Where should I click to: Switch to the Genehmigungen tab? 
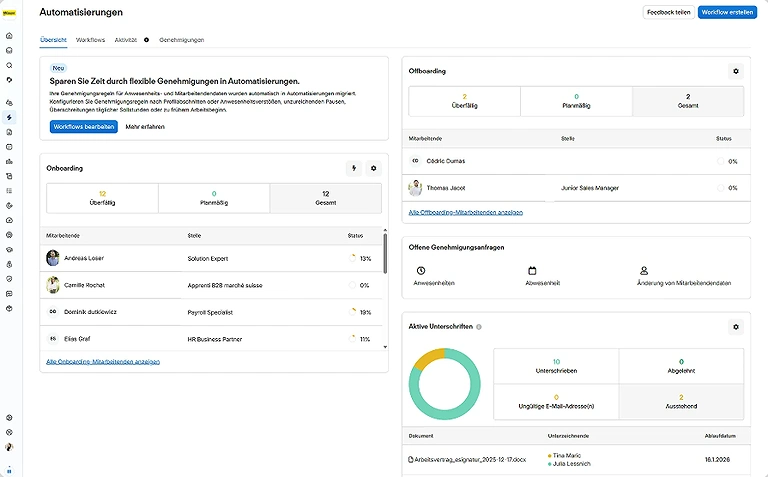[x=181, y=40]
